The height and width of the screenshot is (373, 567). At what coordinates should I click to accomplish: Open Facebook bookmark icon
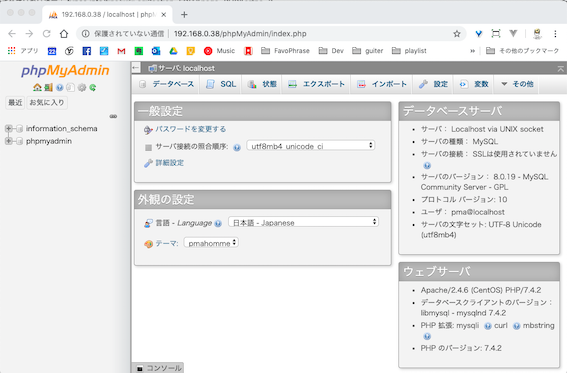(x=86, y=51)
